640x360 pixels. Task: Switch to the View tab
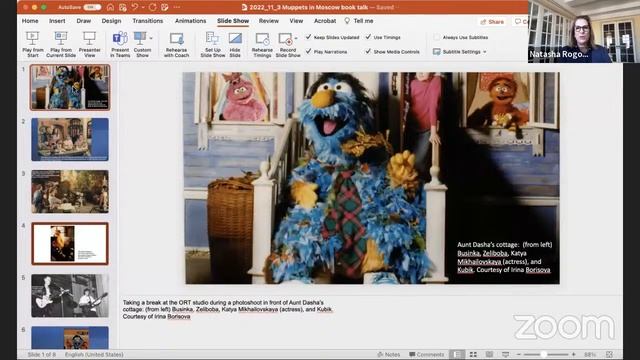[296, 21]
